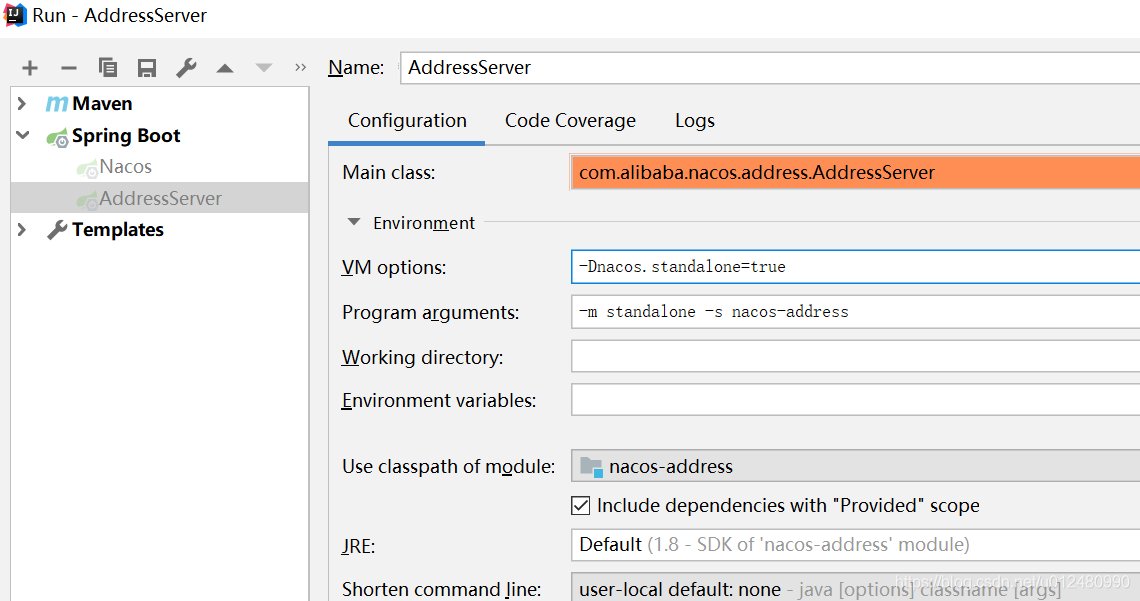This screenshot has width=1140, height=601.
Task: Expand the Maven tree node
Action: [x=22, y=103]
